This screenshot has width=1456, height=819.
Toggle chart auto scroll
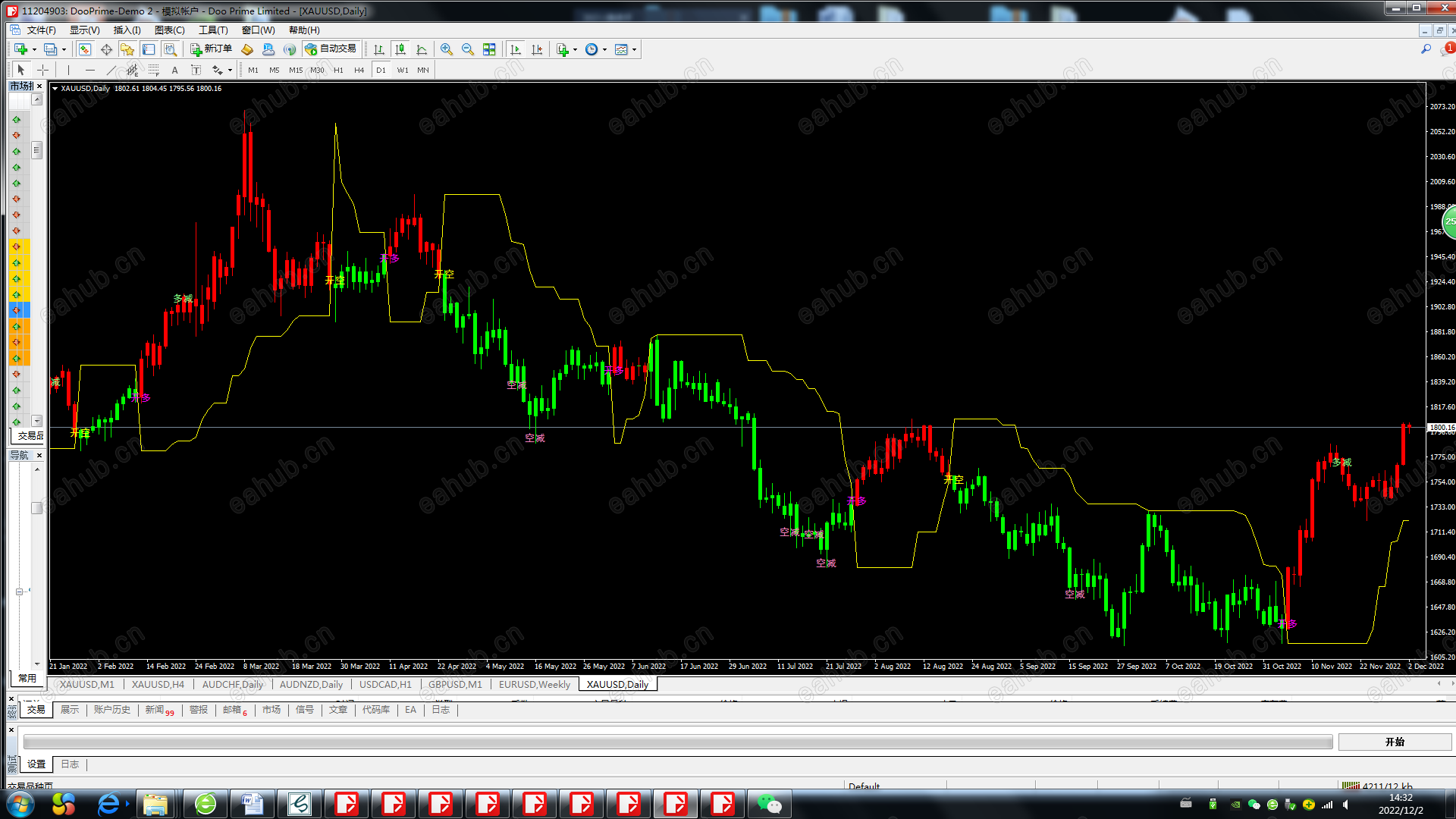coord(516,49)
